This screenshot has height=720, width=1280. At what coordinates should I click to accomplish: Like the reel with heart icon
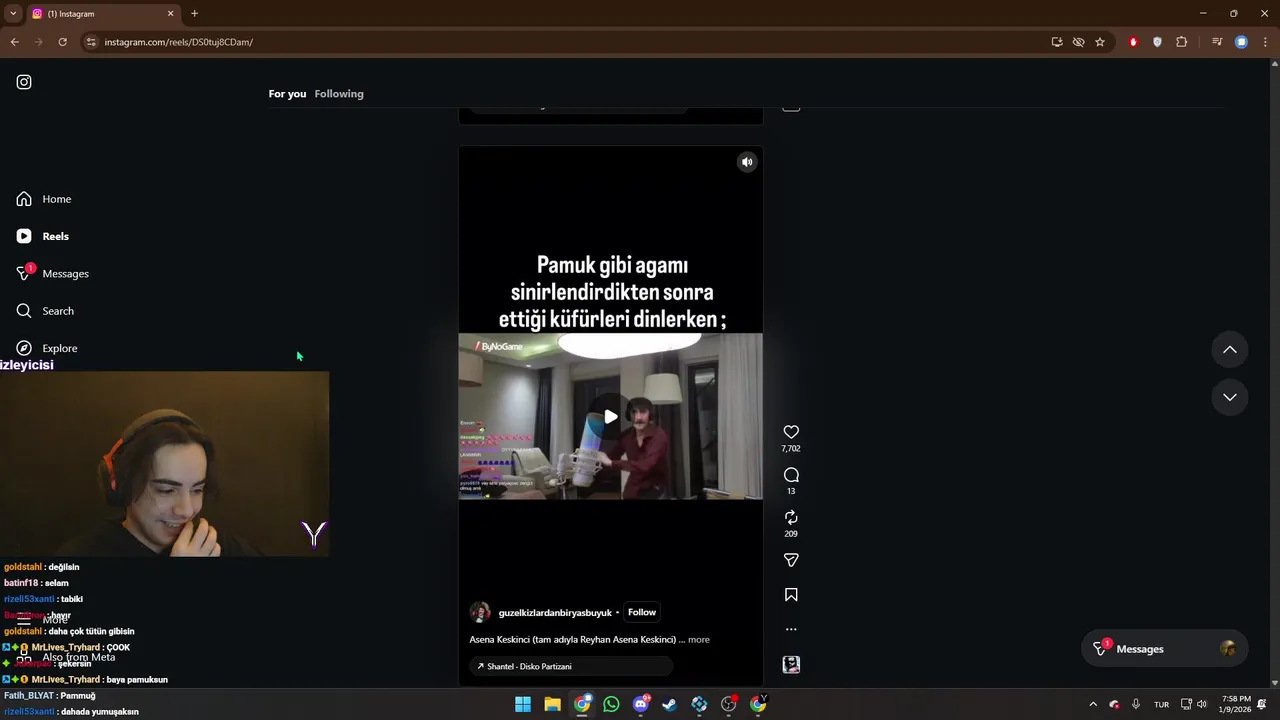(x=791, y=432)
